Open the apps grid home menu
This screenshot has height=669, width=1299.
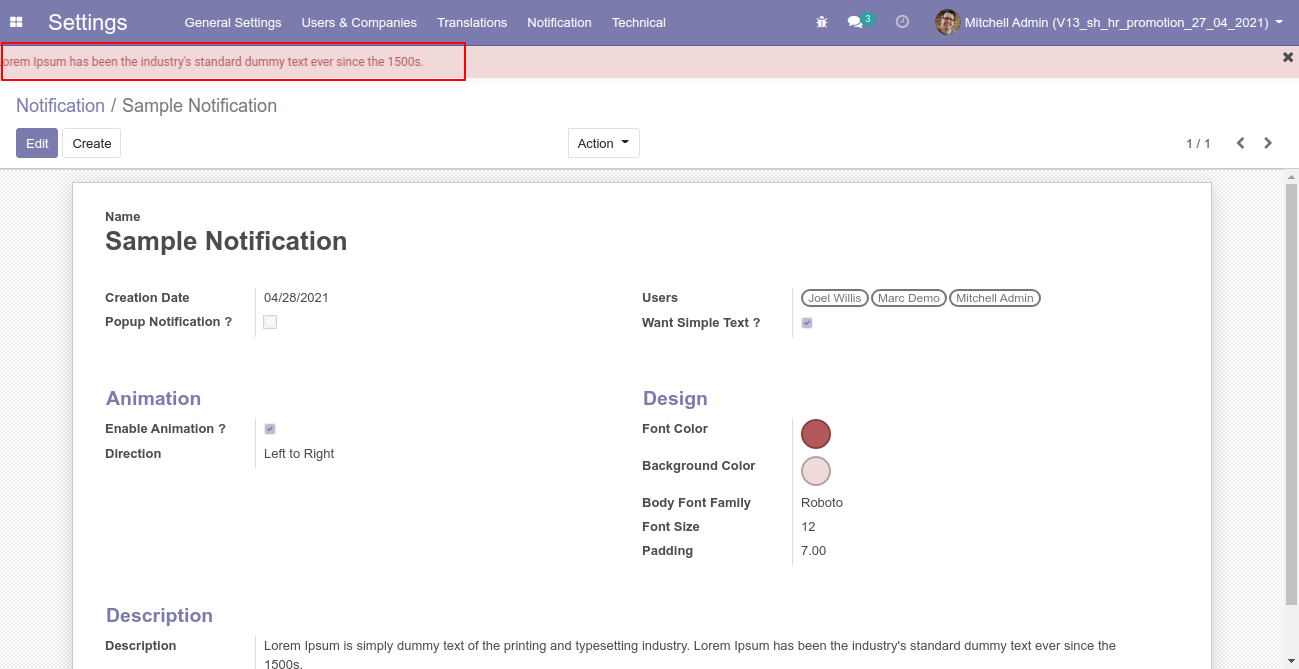(x=16, y=22)
